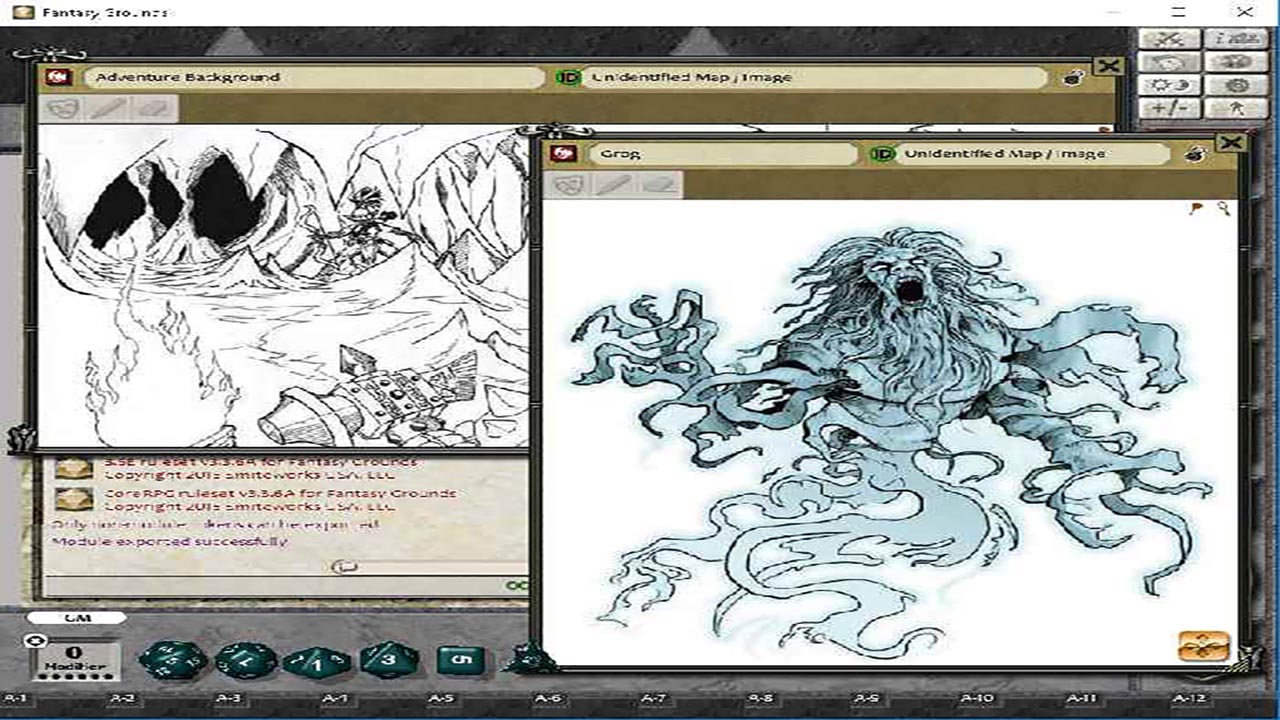
Task: Expand the token bag in Grog window corner
Action: (1203, 647)
